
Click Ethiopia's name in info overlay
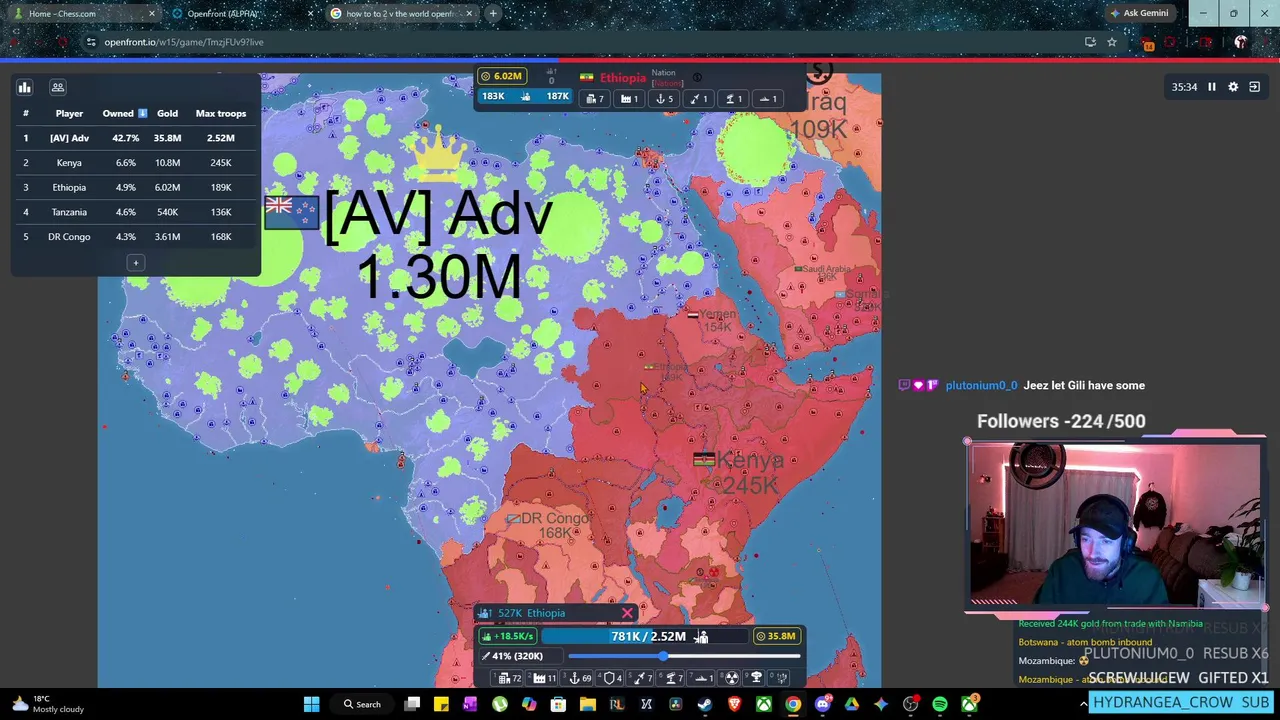click(x=623, y=78)
